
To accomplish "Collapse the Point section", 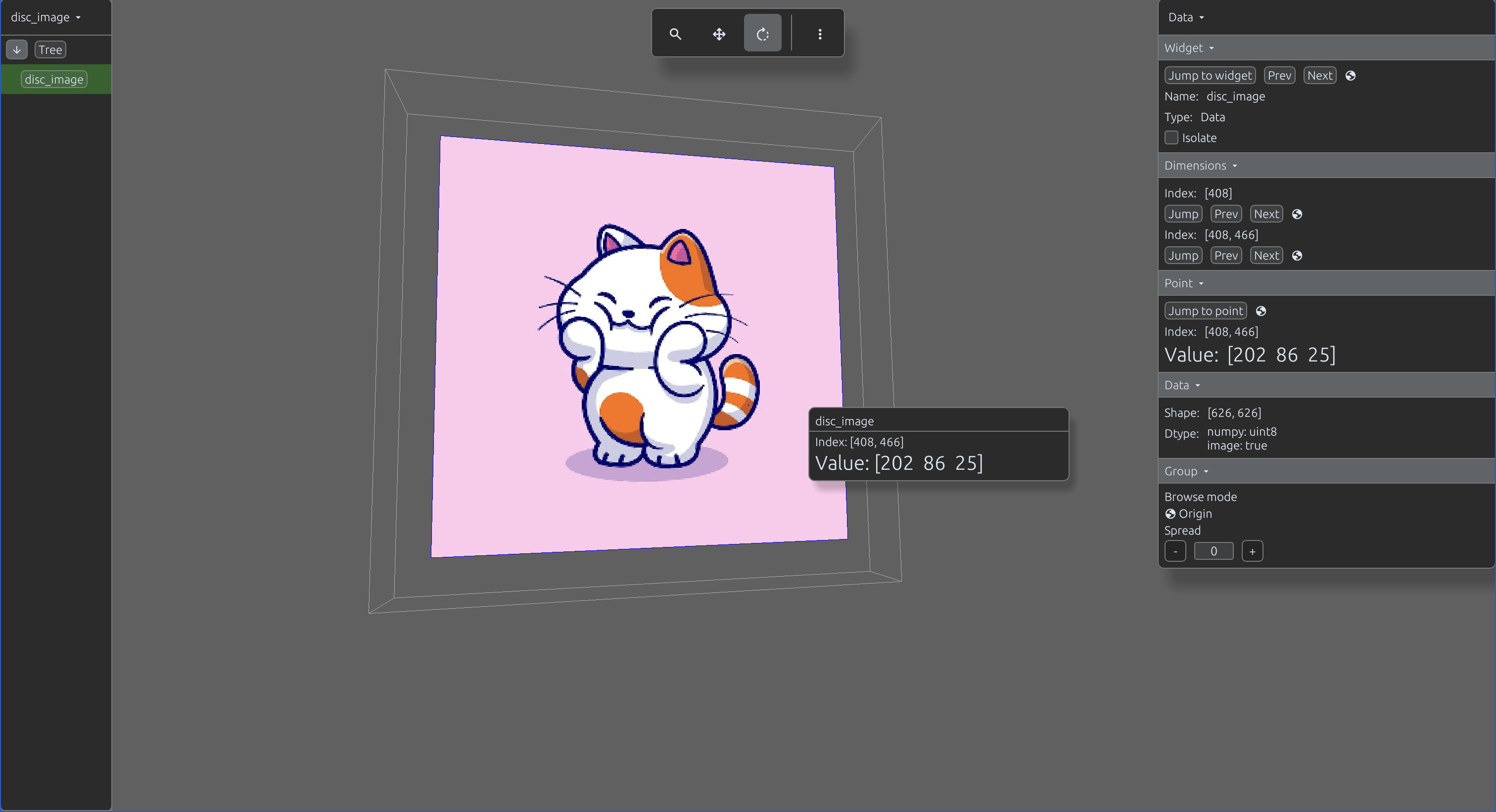I will (x=1183, y=283).
